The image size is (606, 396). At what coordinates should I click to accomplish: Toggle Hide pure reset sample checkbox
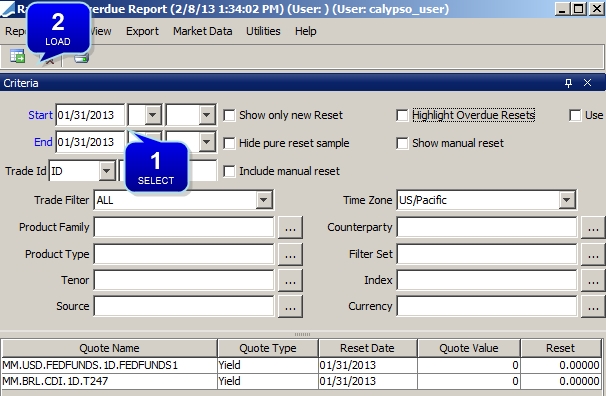pos(229,143)
